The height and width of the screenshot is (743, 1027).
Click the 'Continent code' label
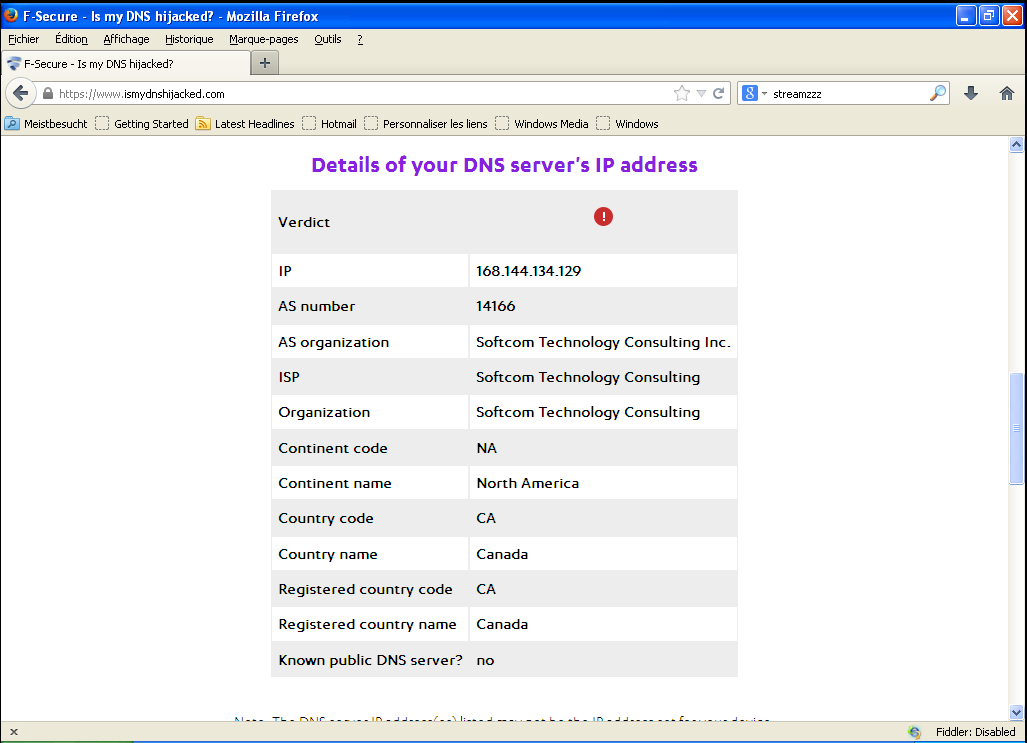[333, 448]
